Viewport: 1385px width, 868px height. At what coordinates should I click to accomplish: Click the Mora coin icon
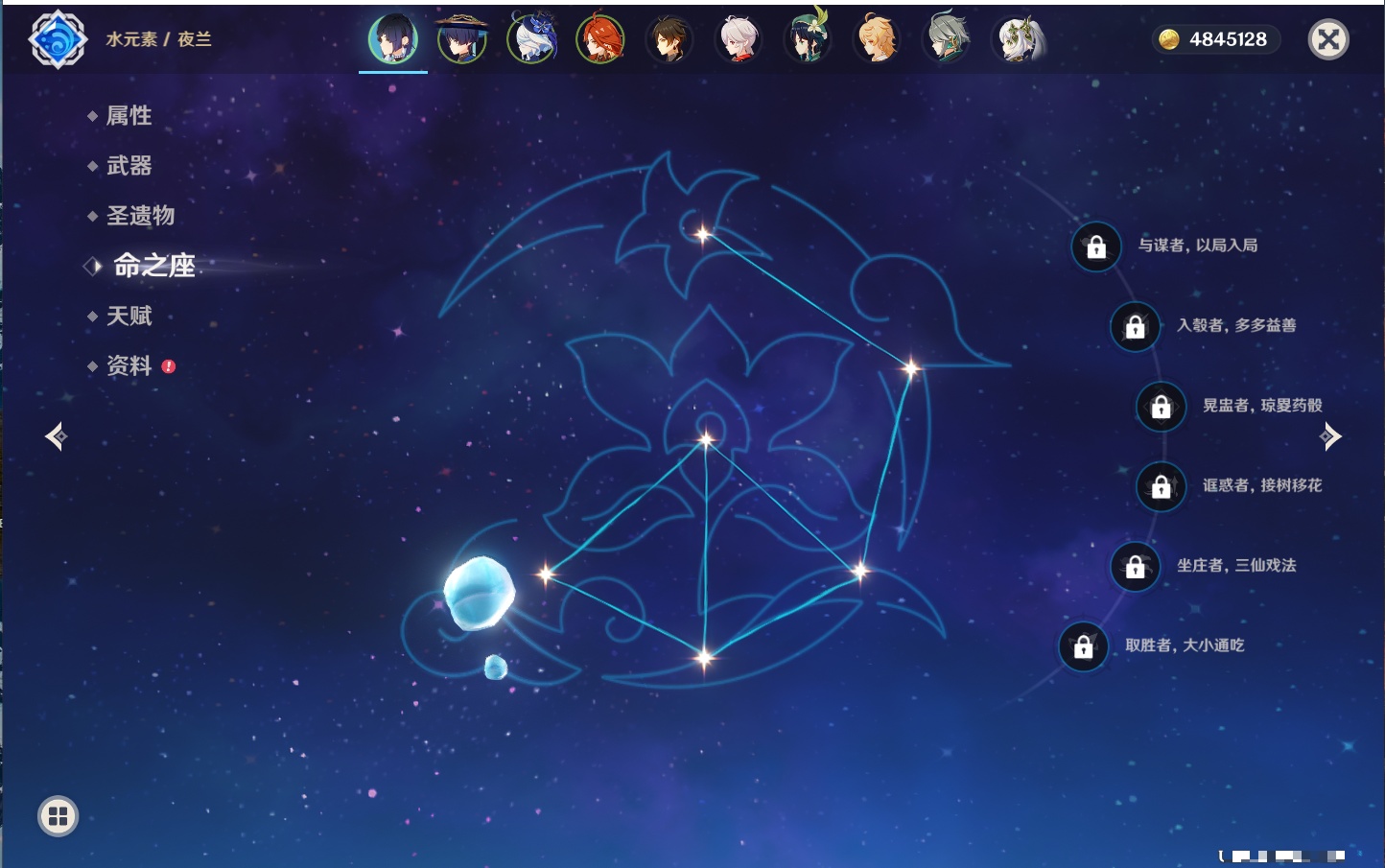(x=1168, y=39)
